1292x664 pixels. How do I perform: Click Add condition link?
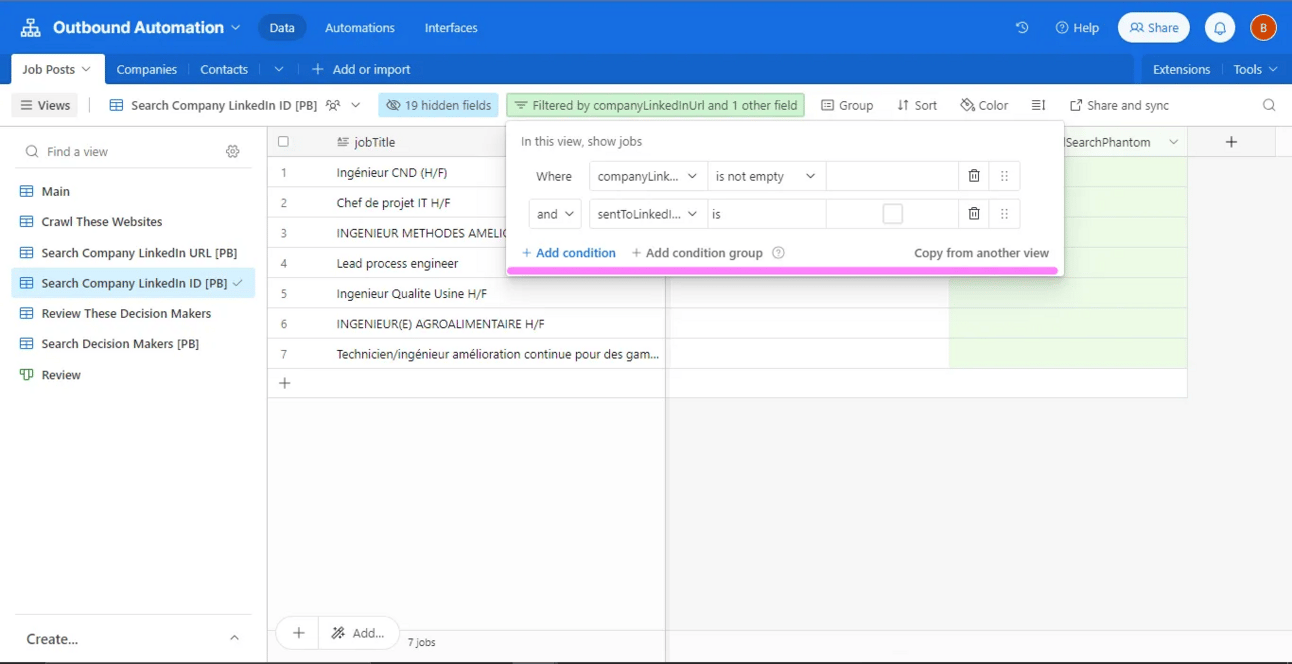(569, 253)
